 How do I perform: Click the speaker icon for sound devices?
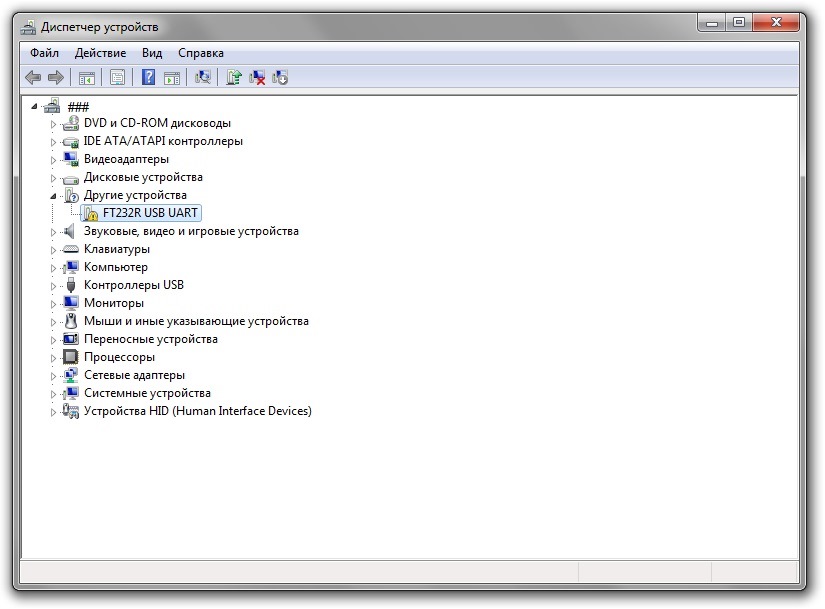pyautogui.click(x=68, y=231)
